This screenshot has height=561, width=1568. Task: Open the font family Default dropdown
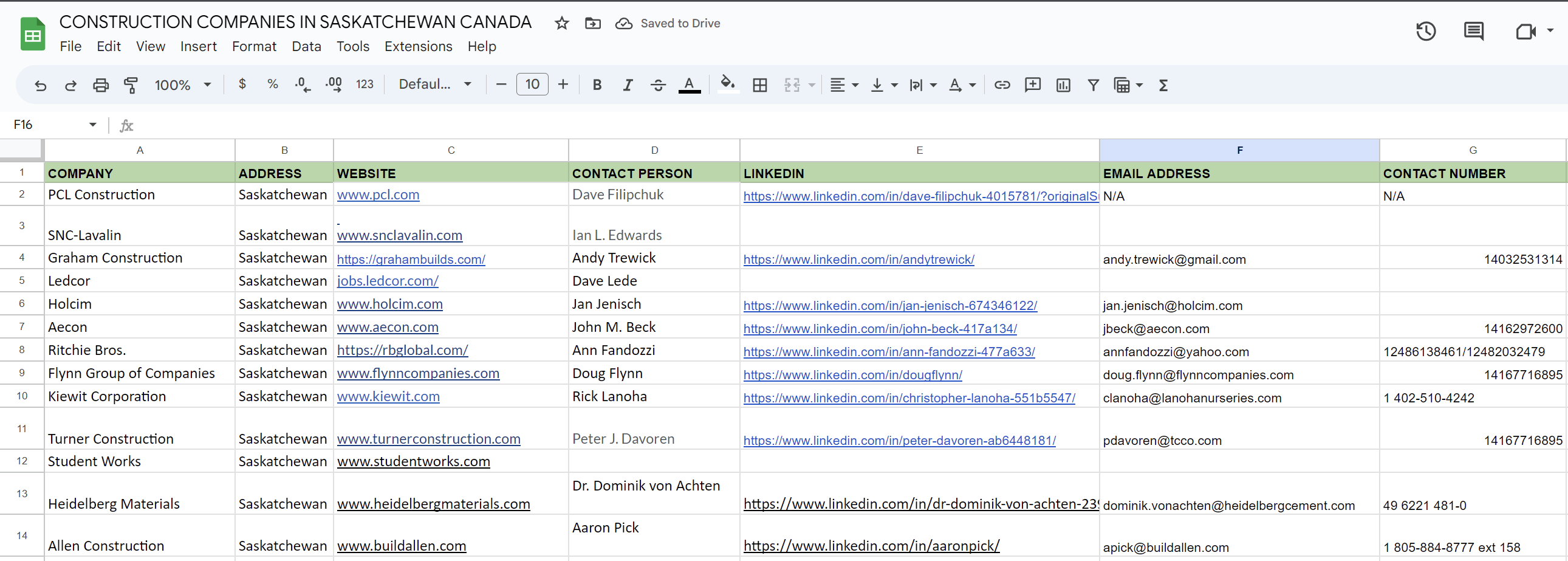tap(435, 84)
